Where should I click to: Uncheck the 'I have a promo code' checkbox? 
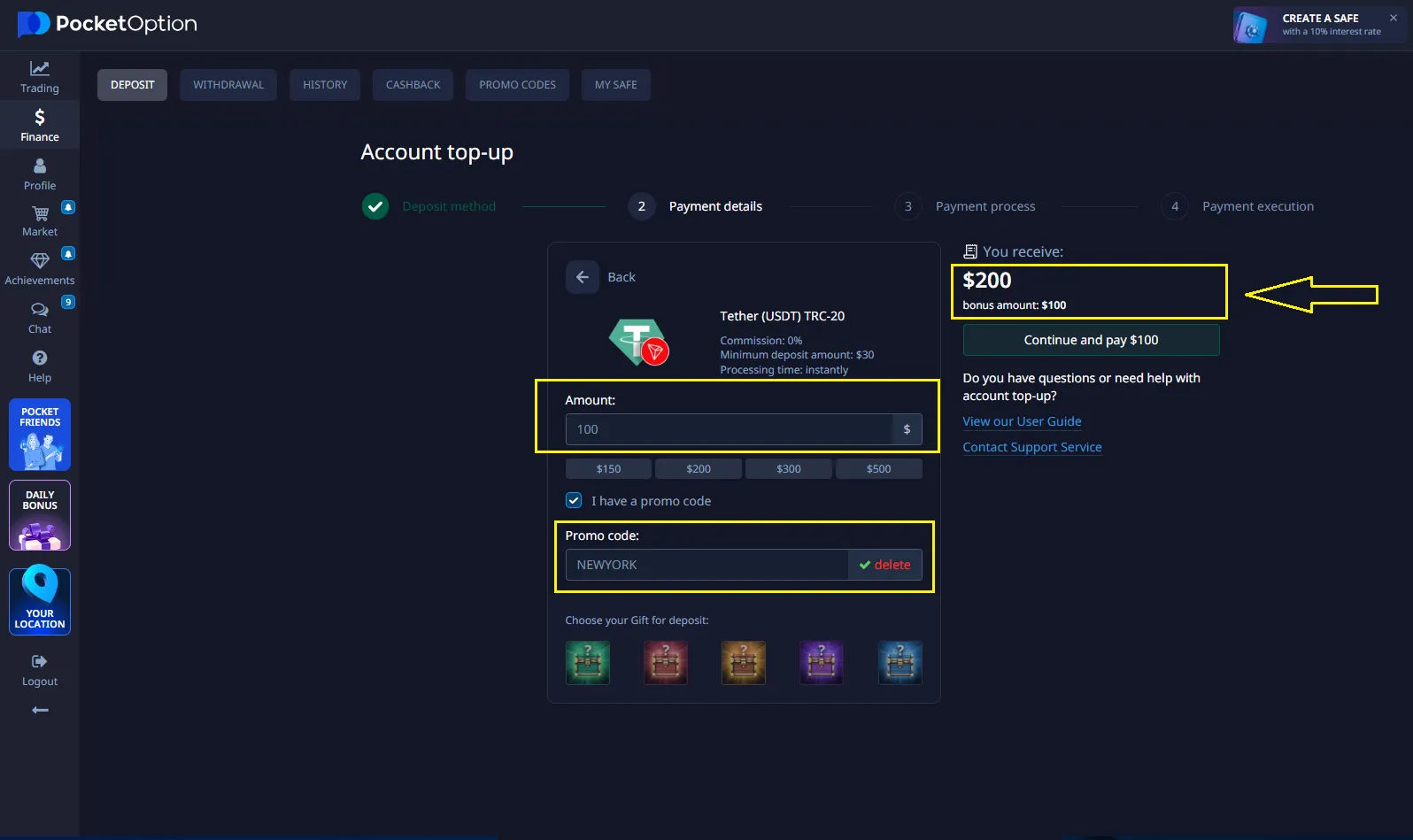click(574, 500)
